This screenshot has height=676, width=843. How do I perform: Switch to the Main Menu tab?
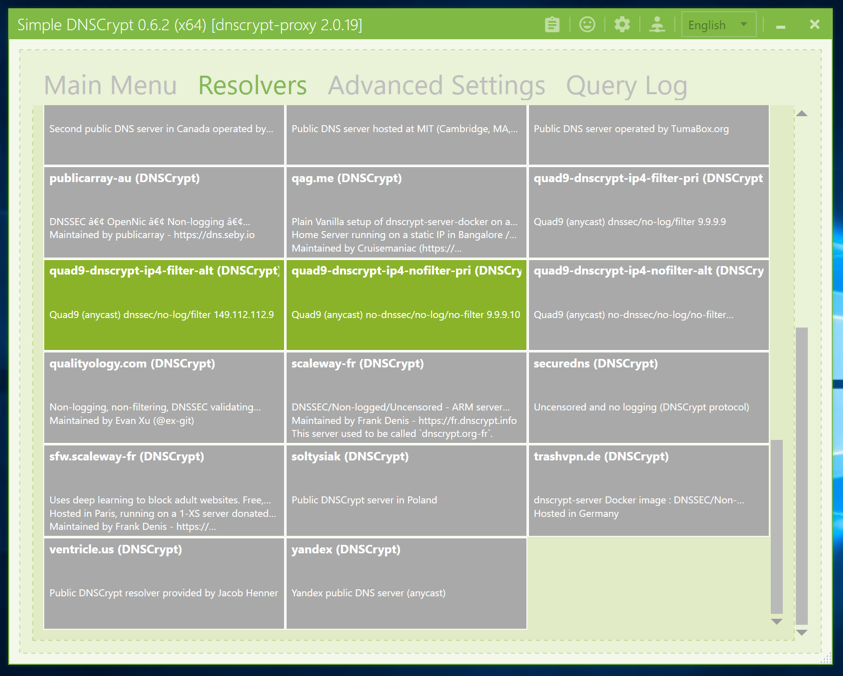110,86
